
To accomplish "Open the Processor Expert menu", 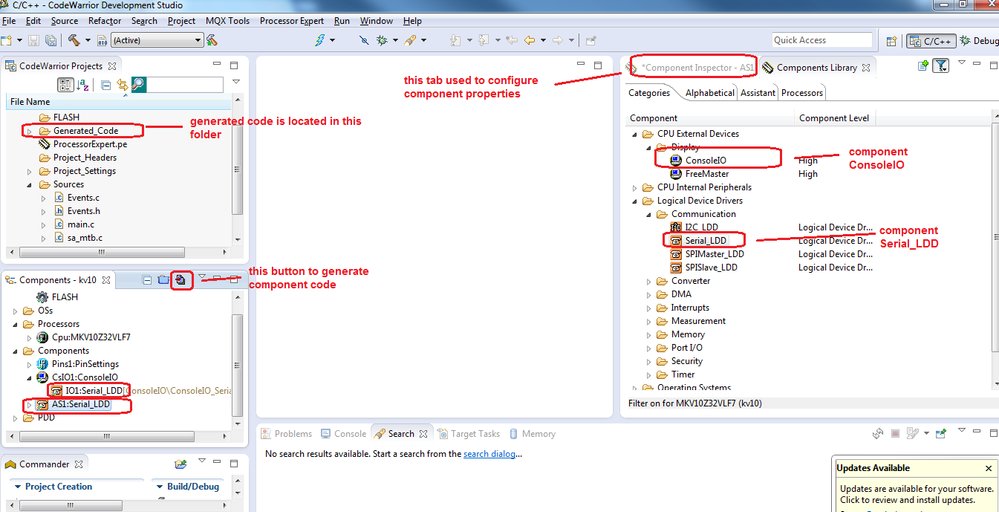I will (x=292, y=21).
